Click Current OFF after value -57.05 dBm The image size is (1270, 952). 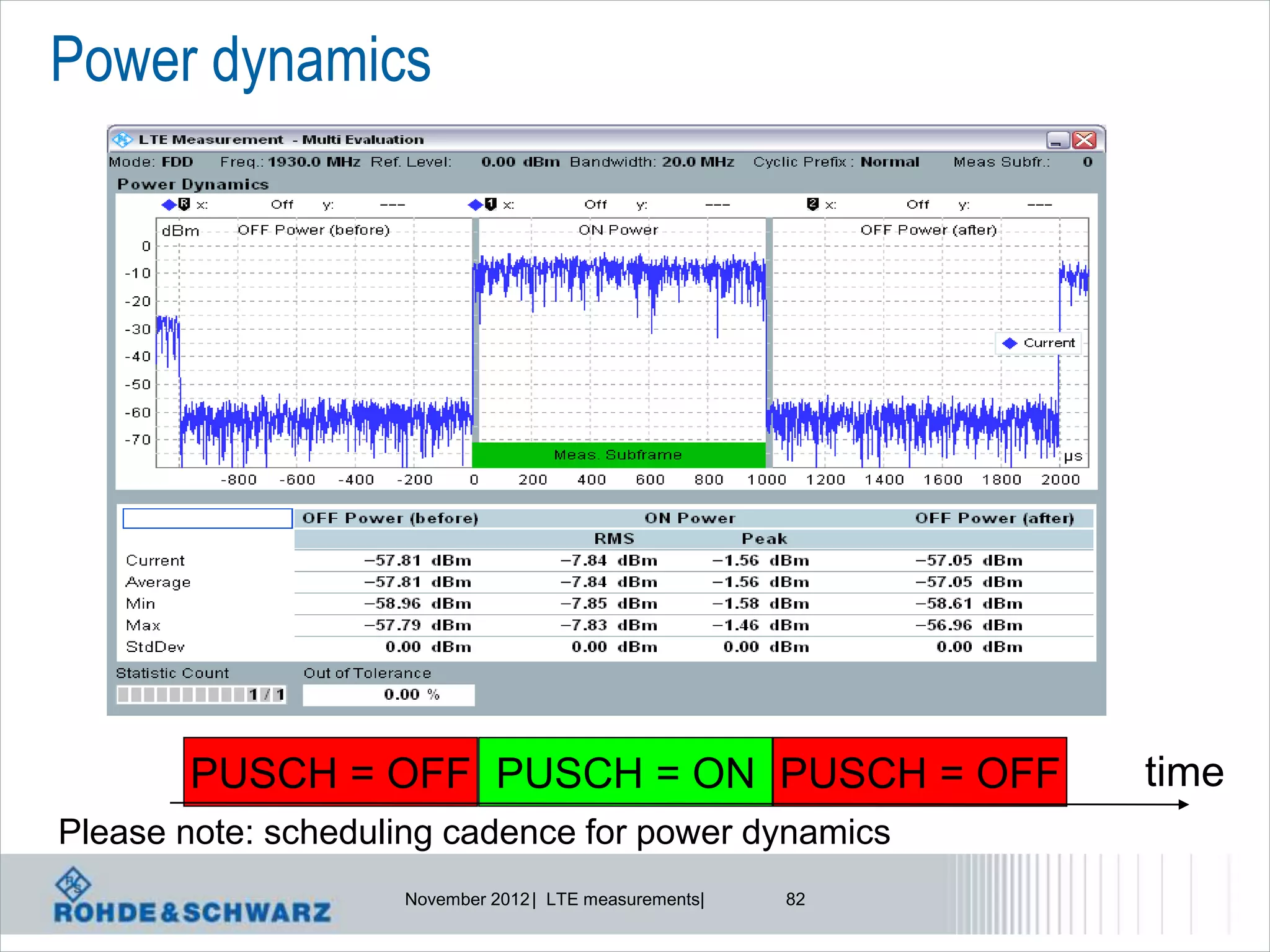point(969,560)
